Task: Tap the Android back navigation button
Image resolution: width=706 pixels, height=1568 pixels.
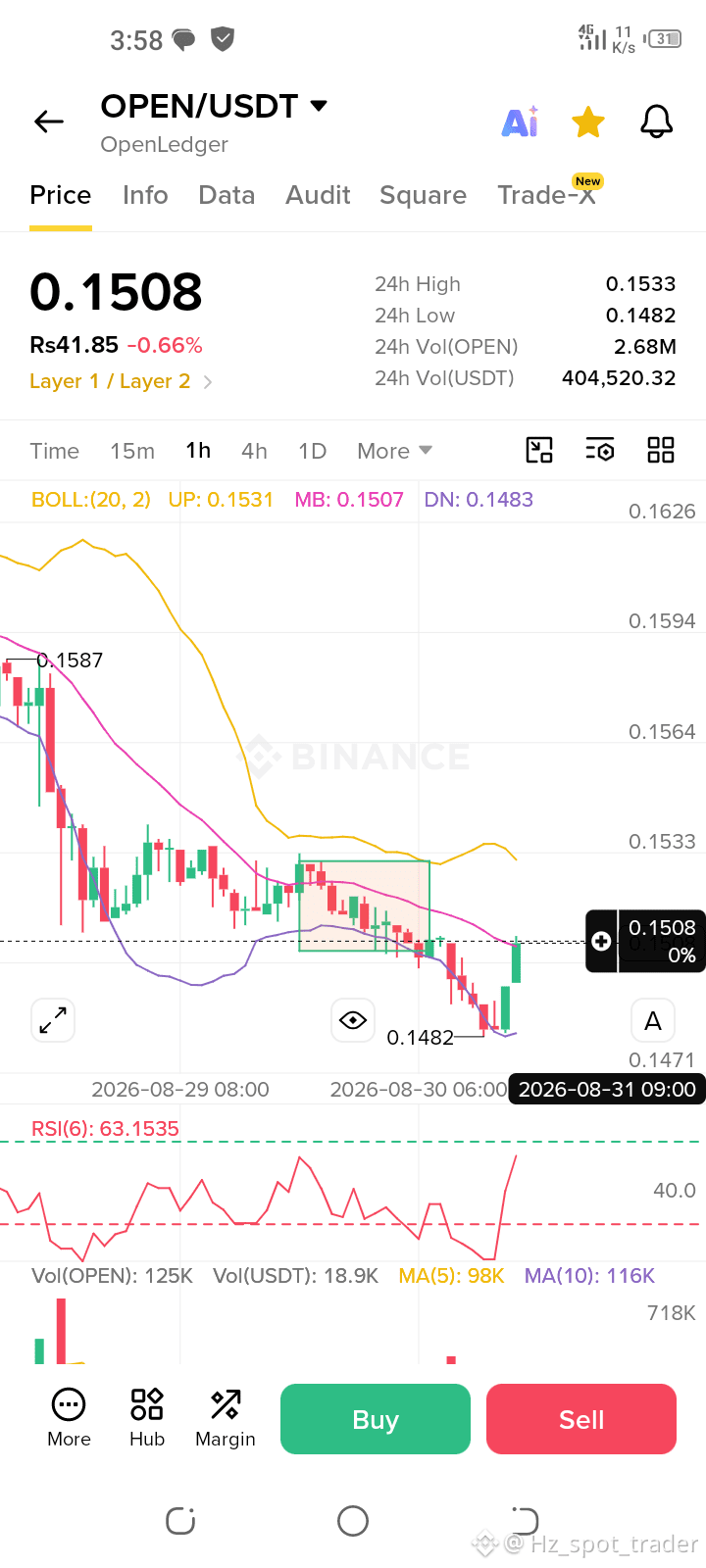Action: point(525,1521)
